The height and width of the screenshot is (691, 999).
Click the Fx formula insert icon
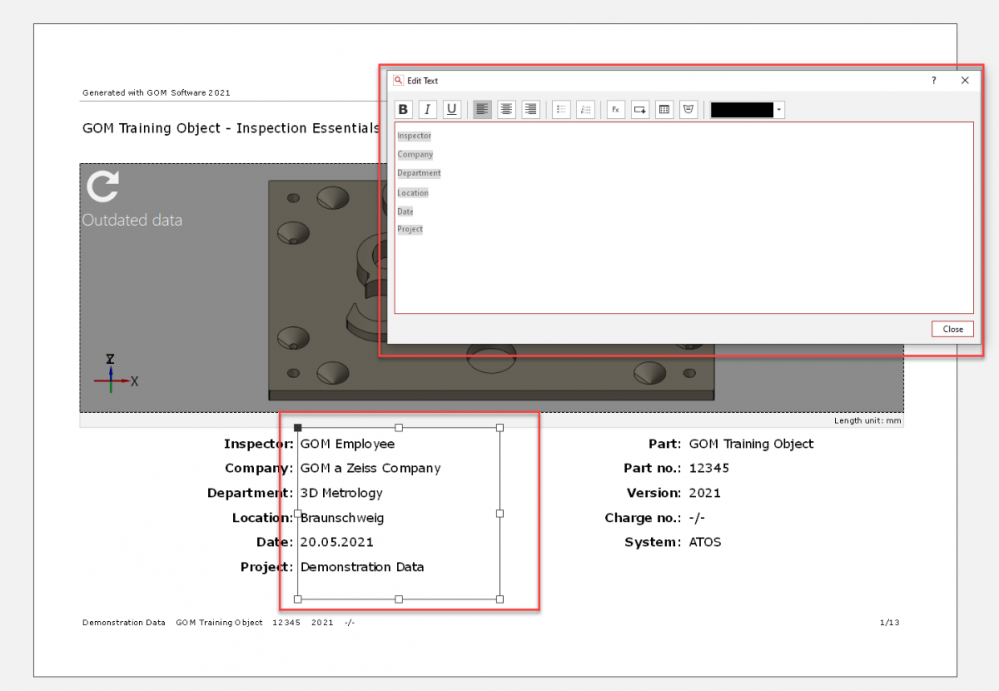click(615, 110)
